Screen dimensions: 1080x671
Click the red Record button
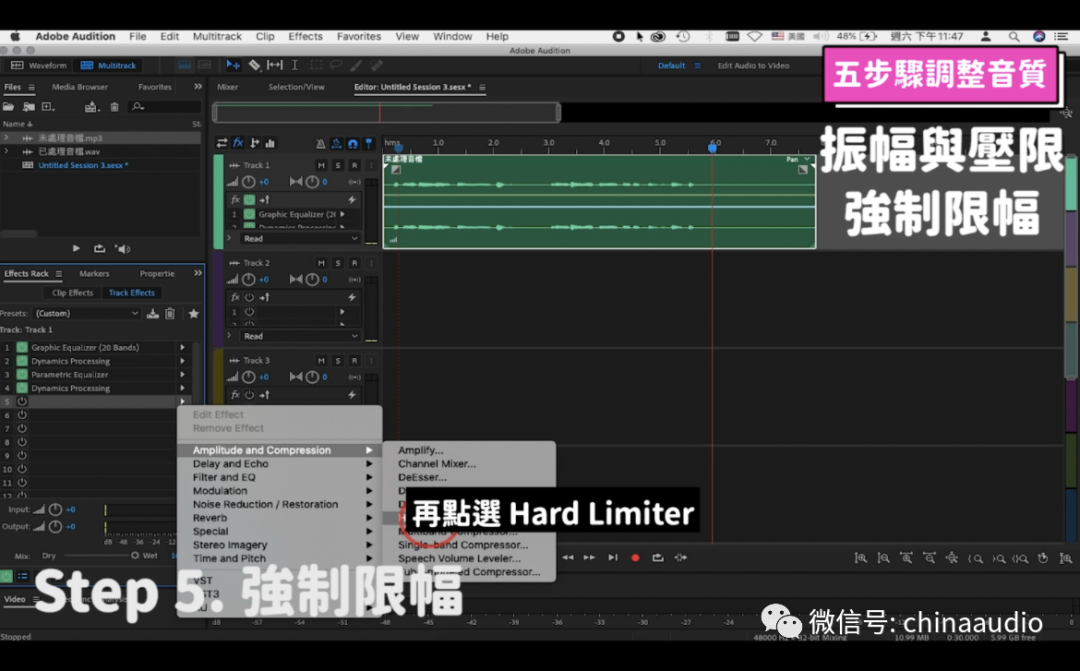click(x=635, y=558)
